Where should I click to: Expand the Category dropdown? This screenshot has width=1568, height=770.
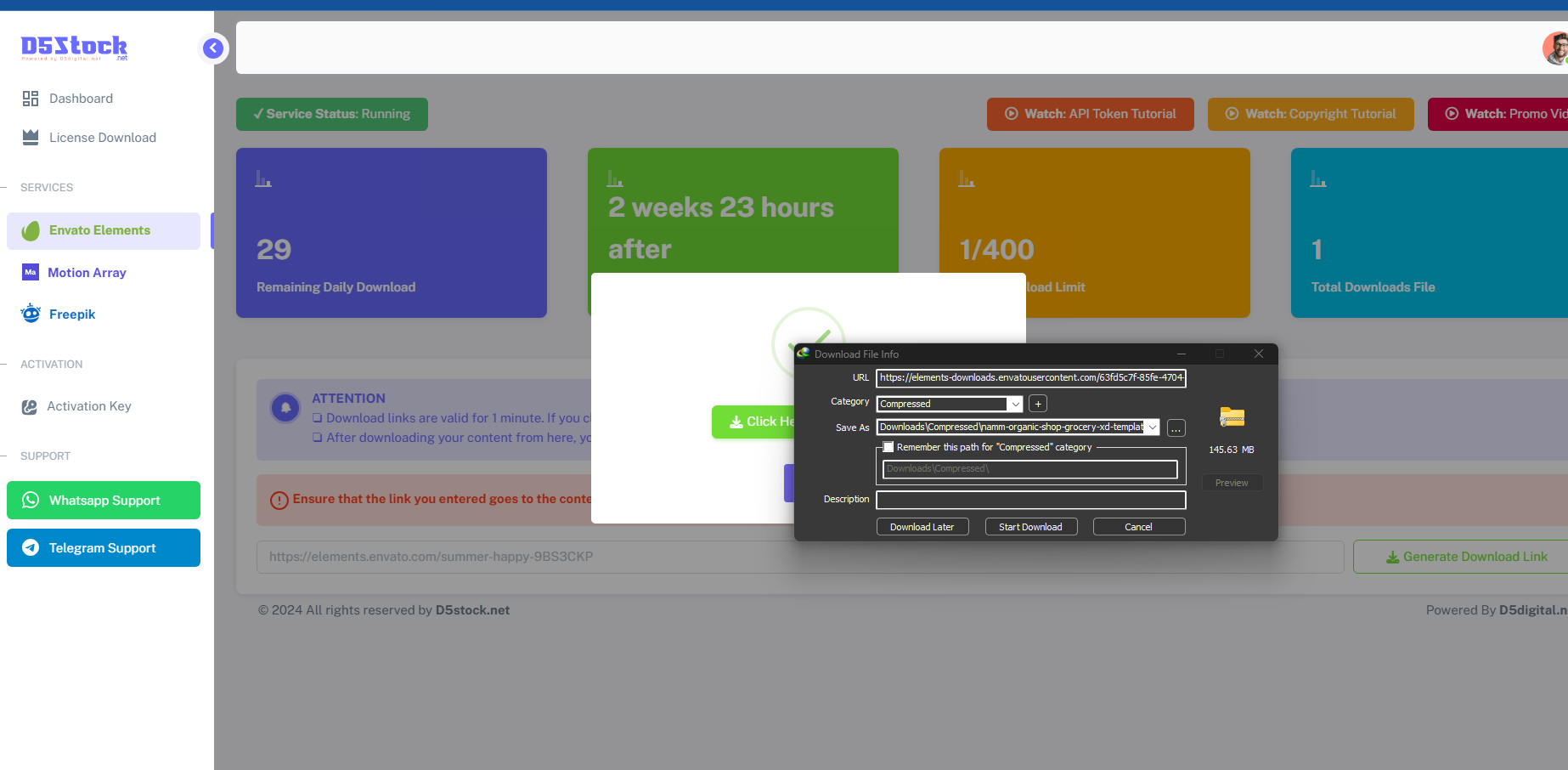click(1015, 405)
